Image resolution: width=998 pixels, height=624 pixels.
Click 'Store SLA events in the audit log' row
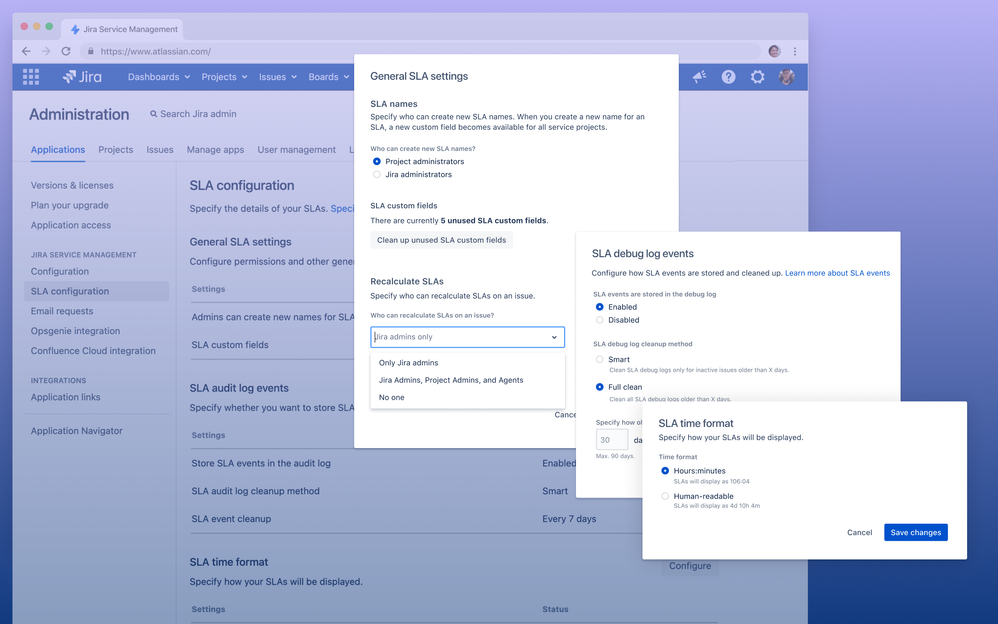(x=261, y=464)
